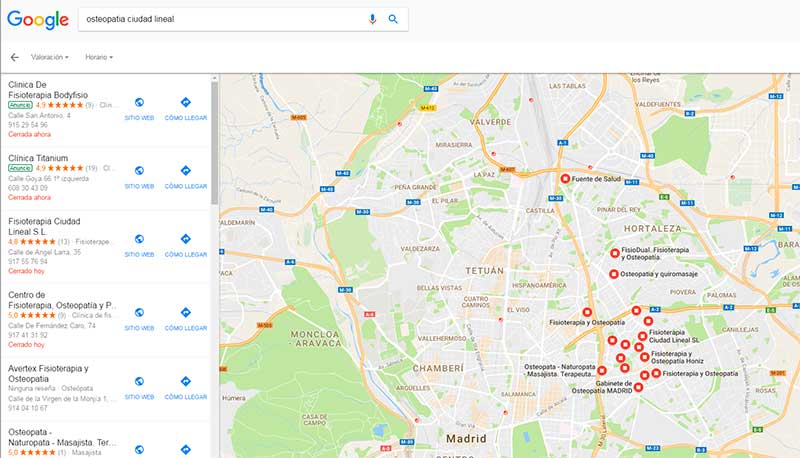Click the 'Ninguna reseña' text for Avertex
This screenshot has height=458, width=800.
[33, 388]
